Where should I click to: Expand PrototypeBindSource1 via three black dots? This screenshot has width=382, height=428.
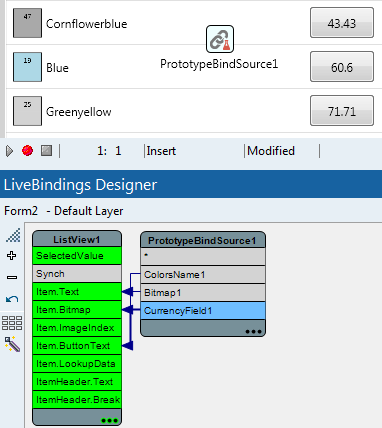[253, 331]
